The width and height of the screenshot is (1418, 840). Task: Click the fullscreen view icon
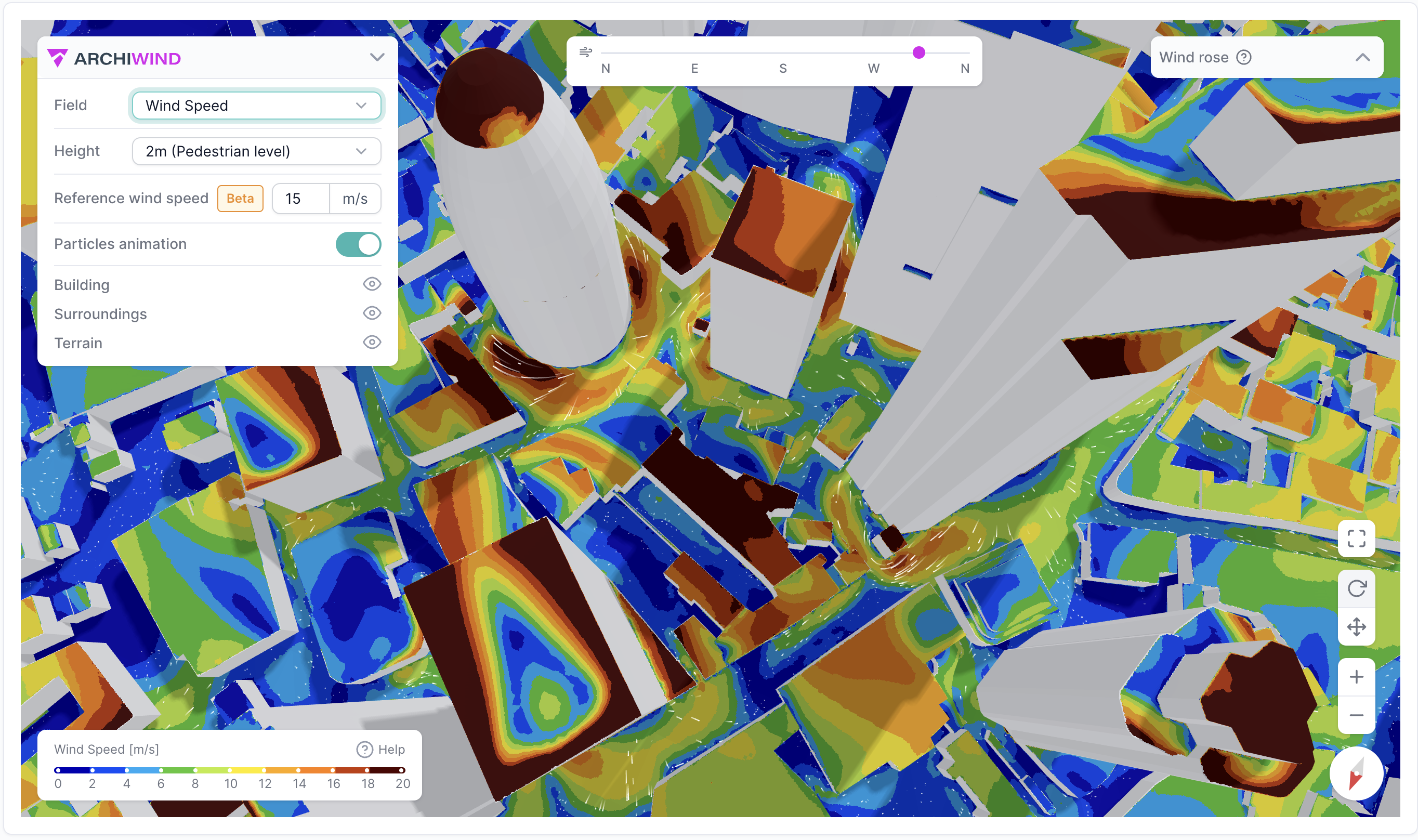tap(1356, 539)
